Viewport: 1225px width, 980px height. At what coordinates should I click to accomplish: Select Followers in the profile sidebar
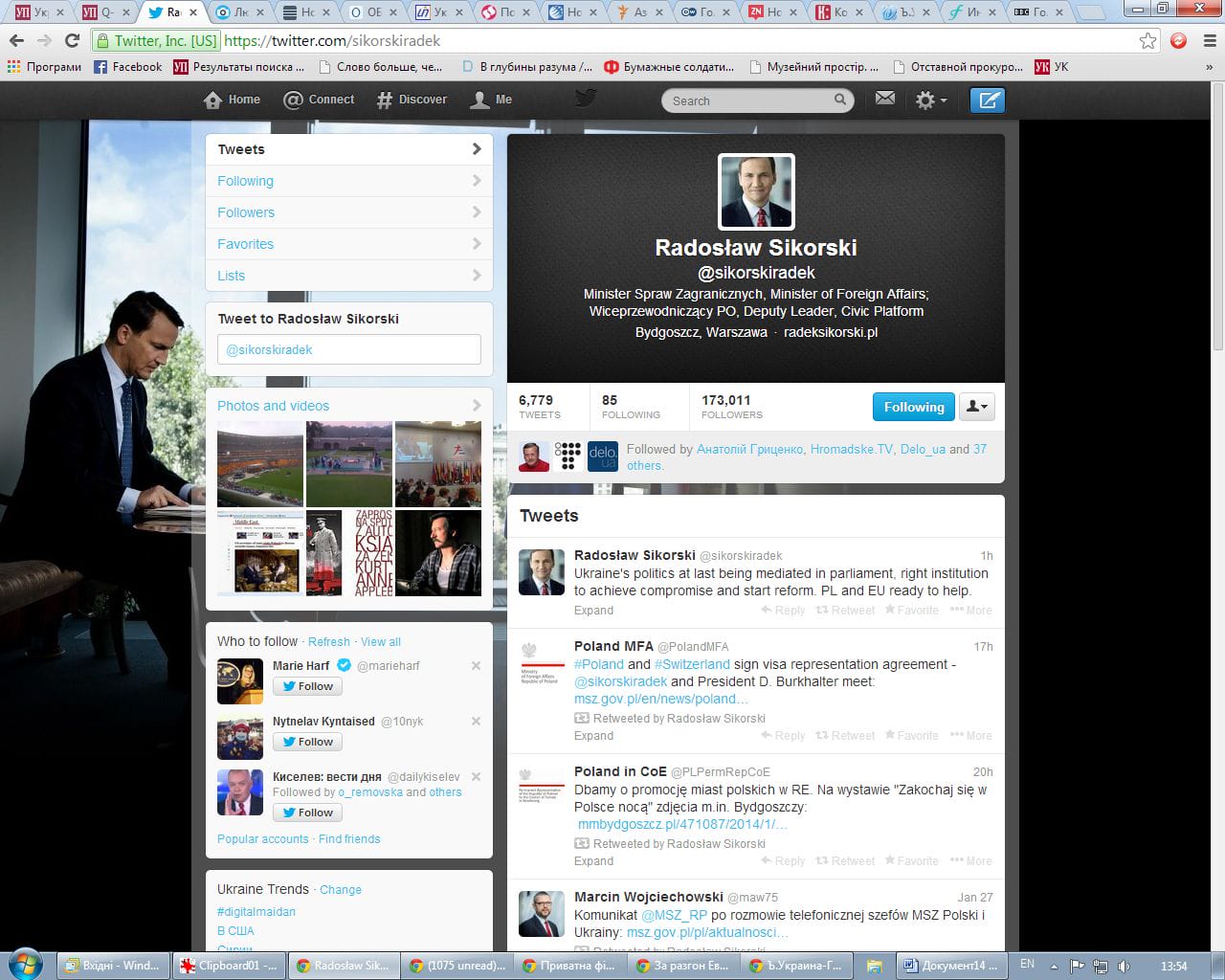pos(246,212)
